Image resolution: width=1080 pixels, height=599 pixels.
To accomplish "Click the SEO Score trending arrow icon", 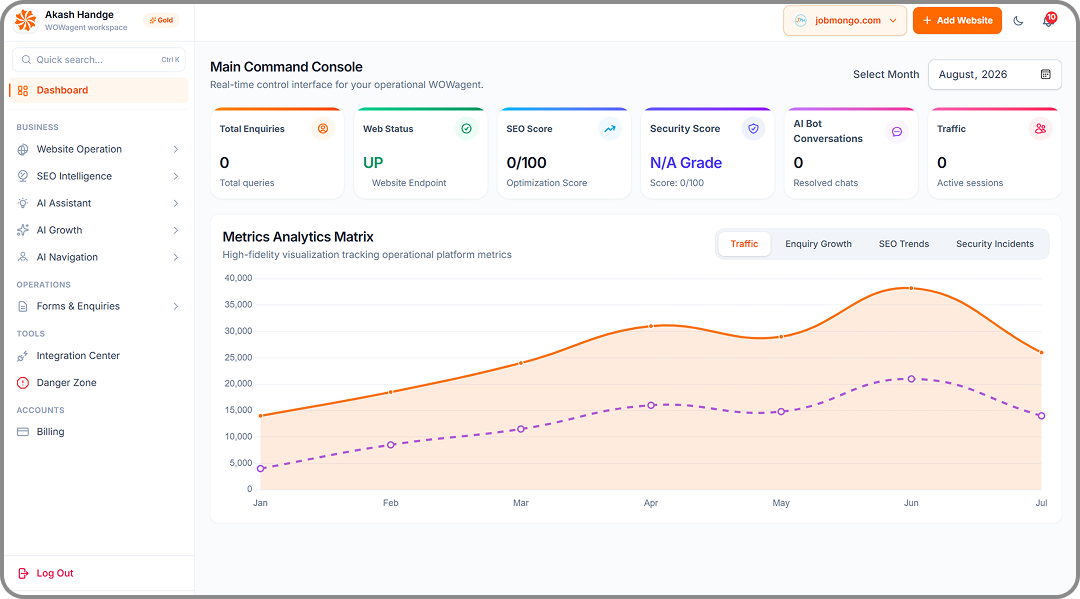I will 610,129.
